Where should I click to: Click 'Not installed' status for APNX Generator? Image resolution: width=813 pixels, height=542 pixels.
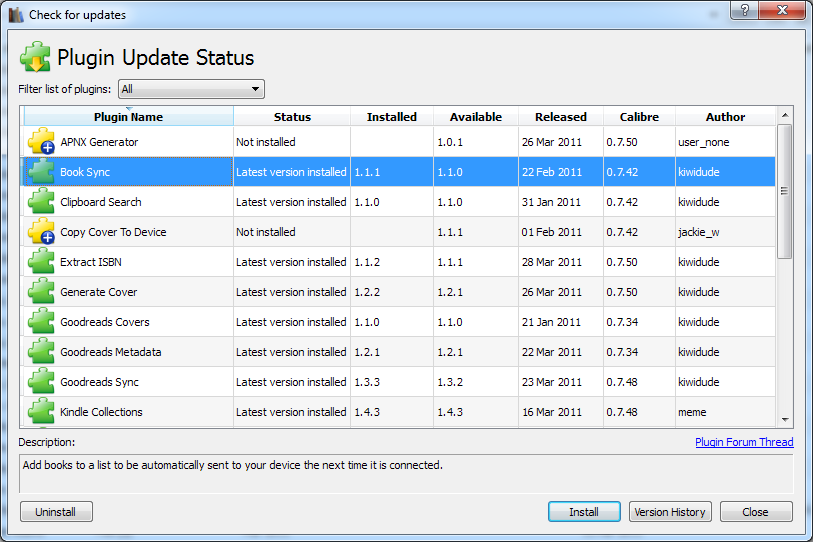265,142
